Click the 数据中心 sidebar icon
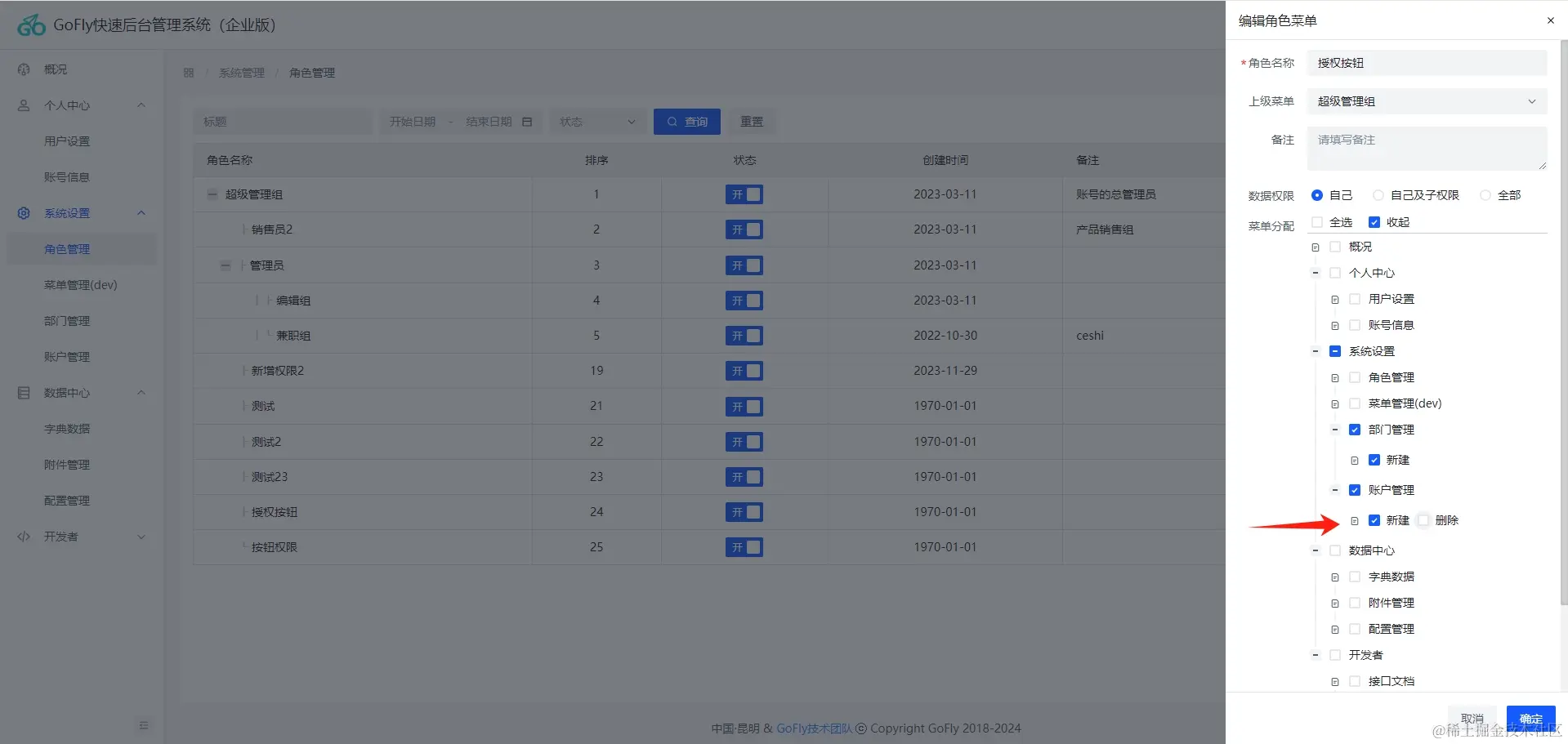The height and width of the screenshot is (744, 1568). pos(24,393)
